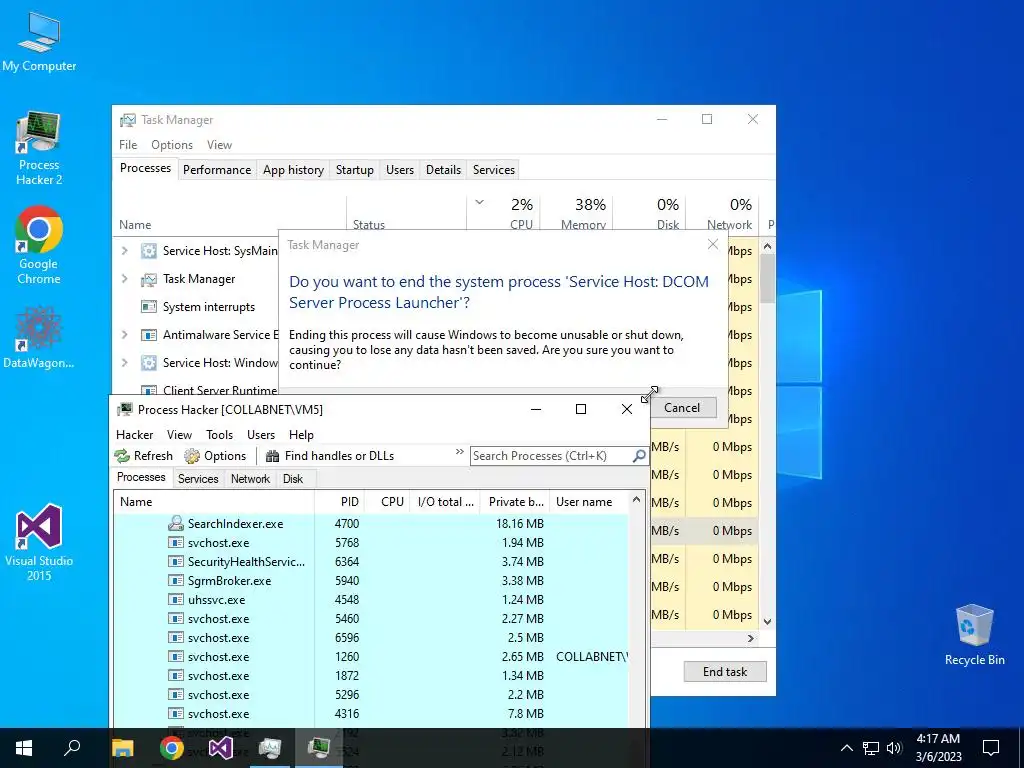Open volume control tray icon
This screenshot has width=1024, height=768.
pyautogui.click(x=894, y=748)
